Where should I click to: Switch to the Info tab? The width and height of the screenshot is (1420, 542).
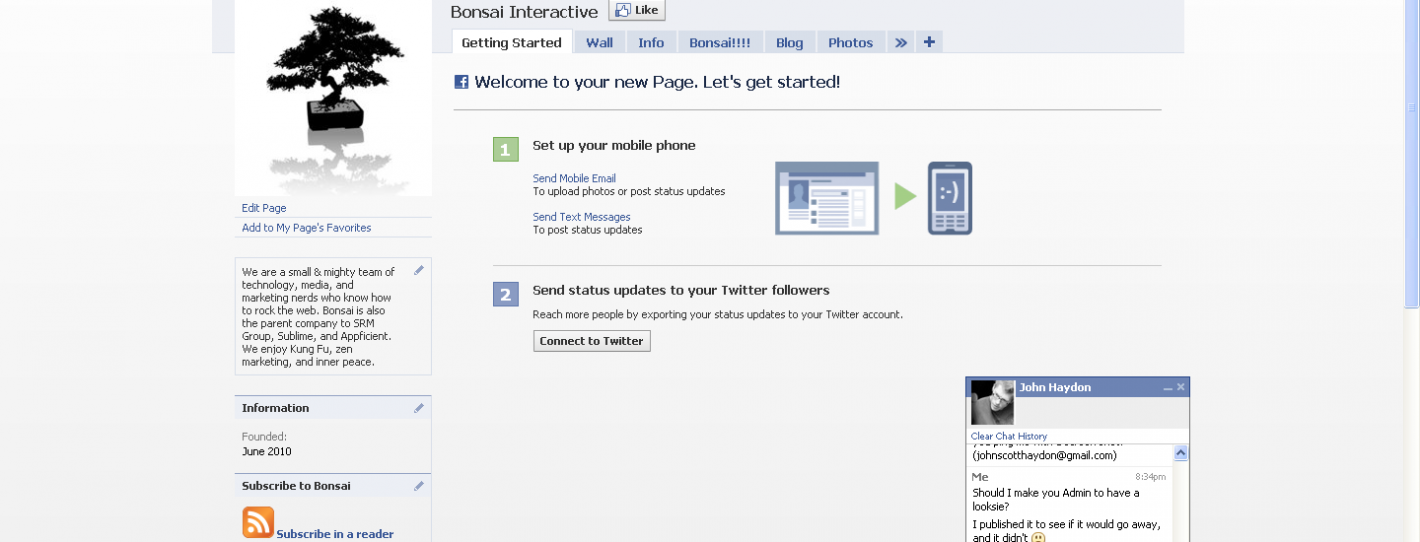pyautogui.click(x=651, y=42)
